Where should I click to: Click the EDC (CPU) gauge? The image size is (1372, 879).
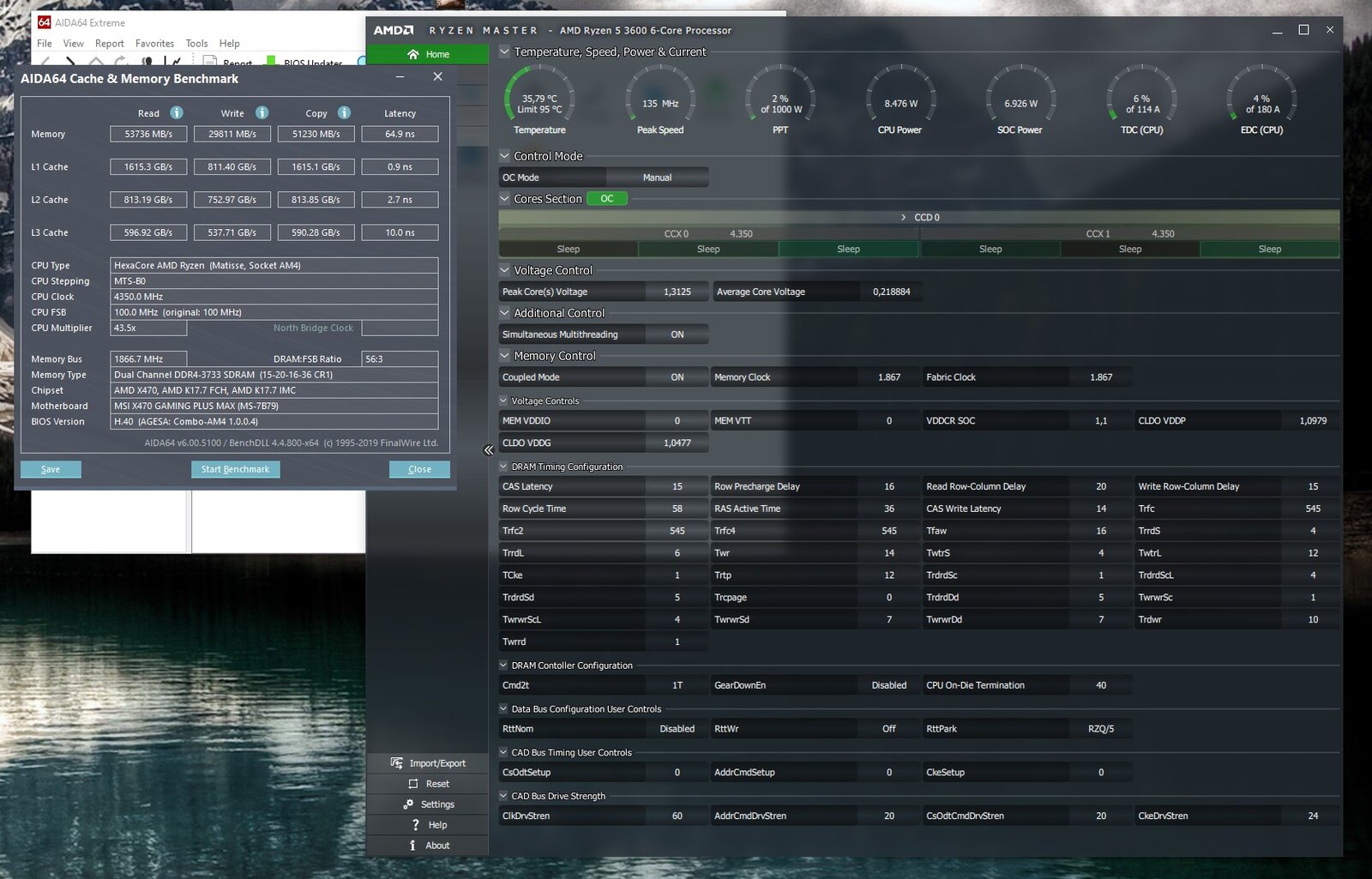(x=1261, y=99)
